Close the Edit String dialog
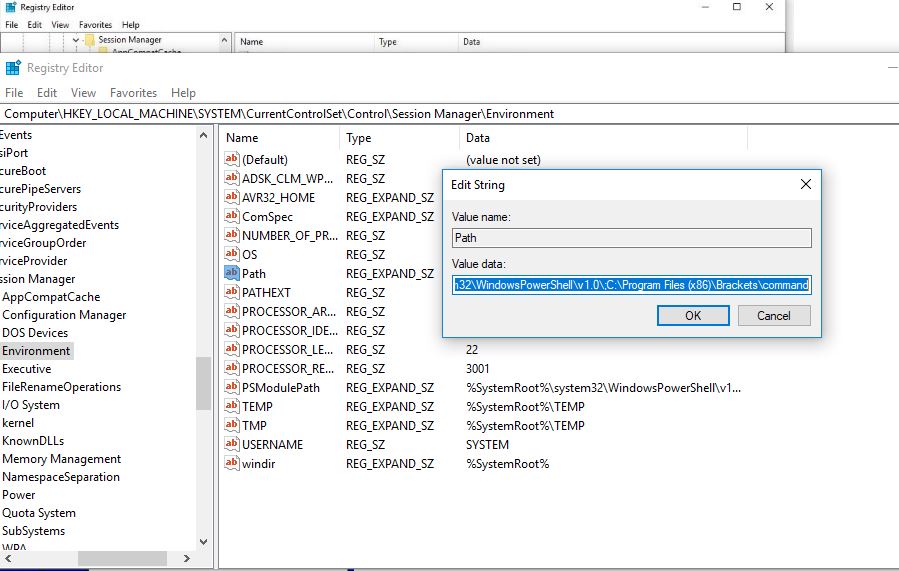 [806, 184]
